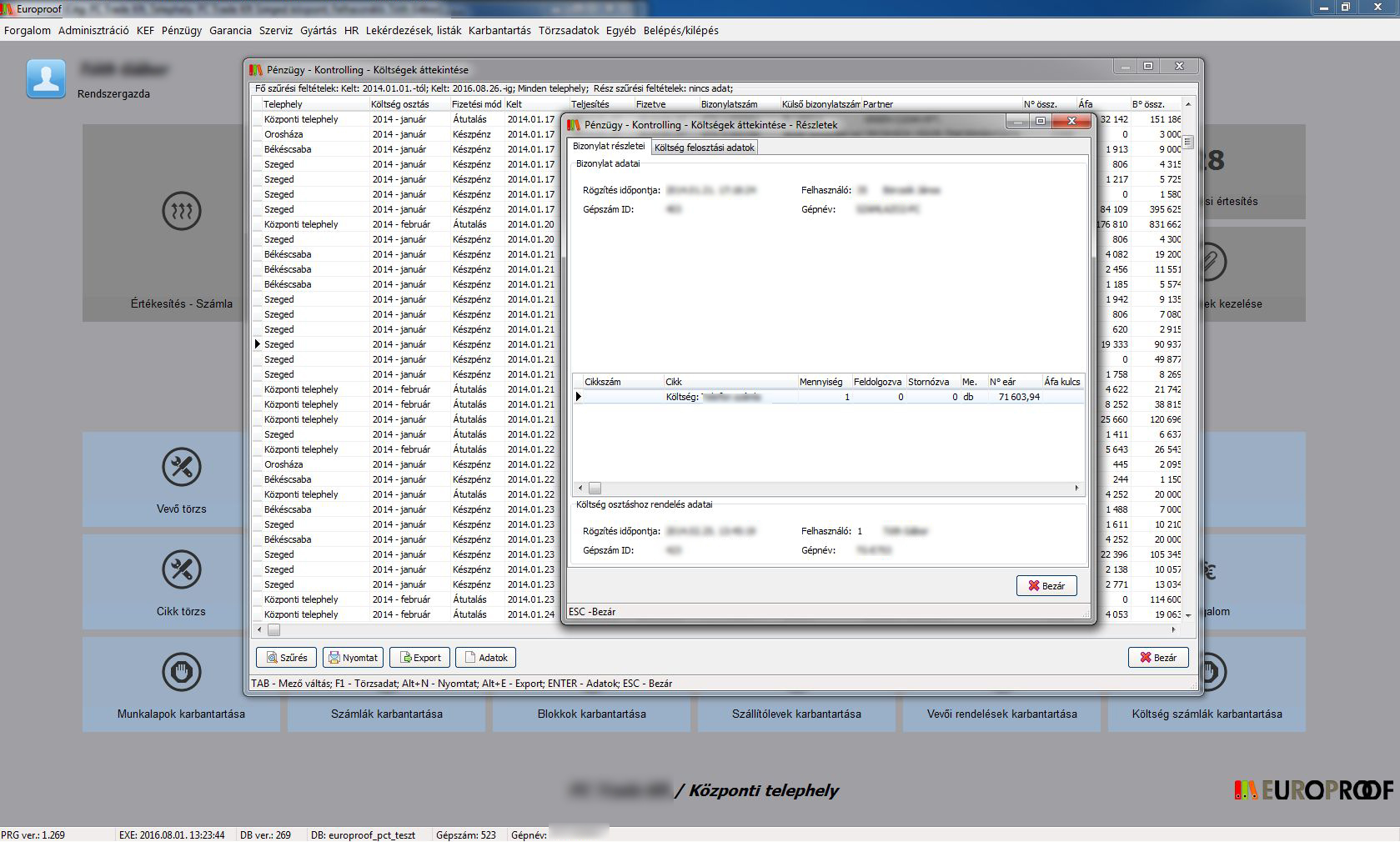Image resolution: width=1400 pixels, height=842 pixels.
Task: Open the Lekérdezések, listák menu
Action: point(413,31)
